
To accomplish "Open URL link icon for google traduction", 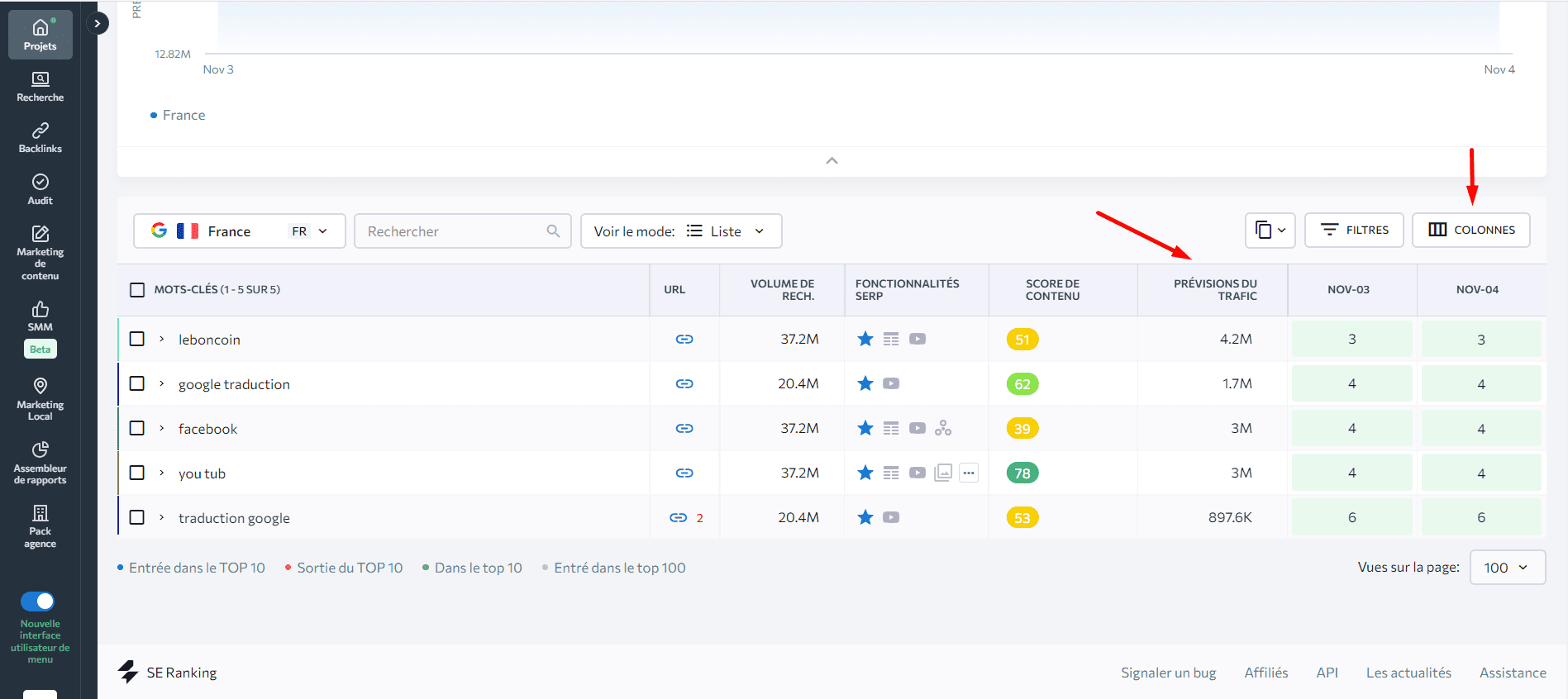I will click(684, 383).
